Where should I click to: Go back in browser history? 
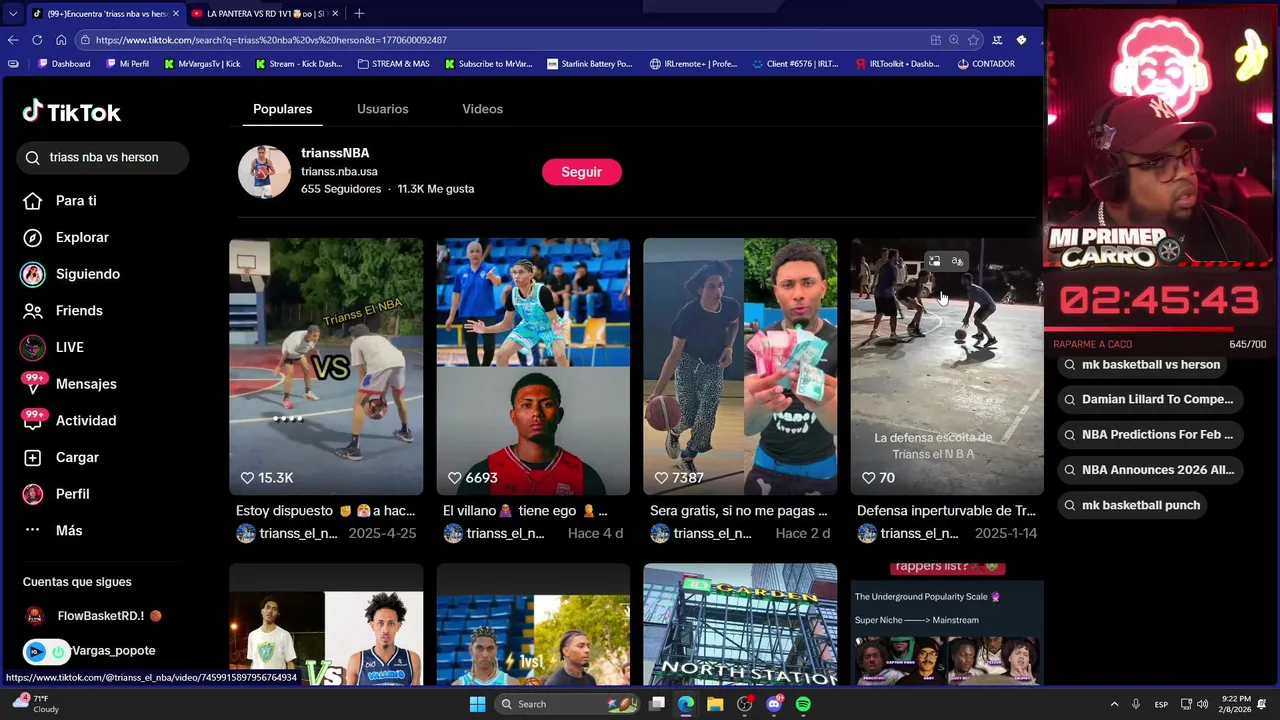click(x=13, y=40)
